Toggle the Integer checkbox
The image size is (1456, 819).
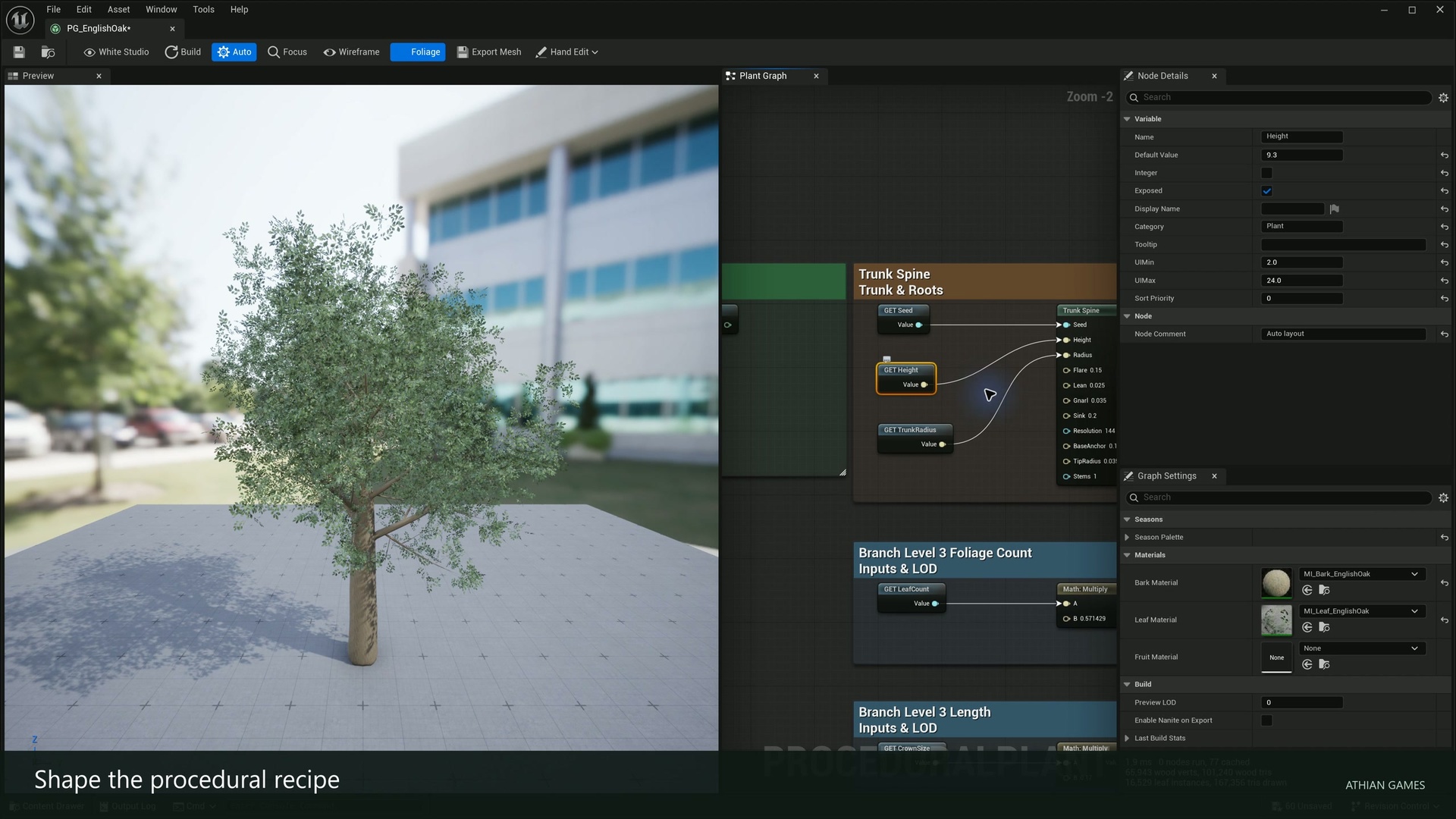1266,173
